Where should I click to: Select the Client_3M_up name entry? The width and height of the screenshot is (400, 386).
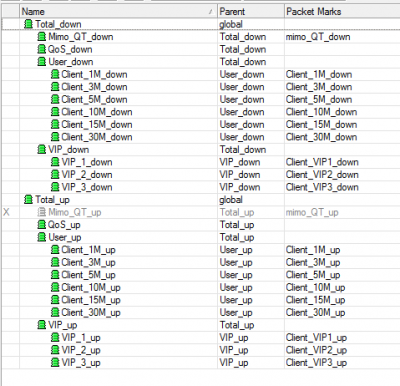click(88, 263)
